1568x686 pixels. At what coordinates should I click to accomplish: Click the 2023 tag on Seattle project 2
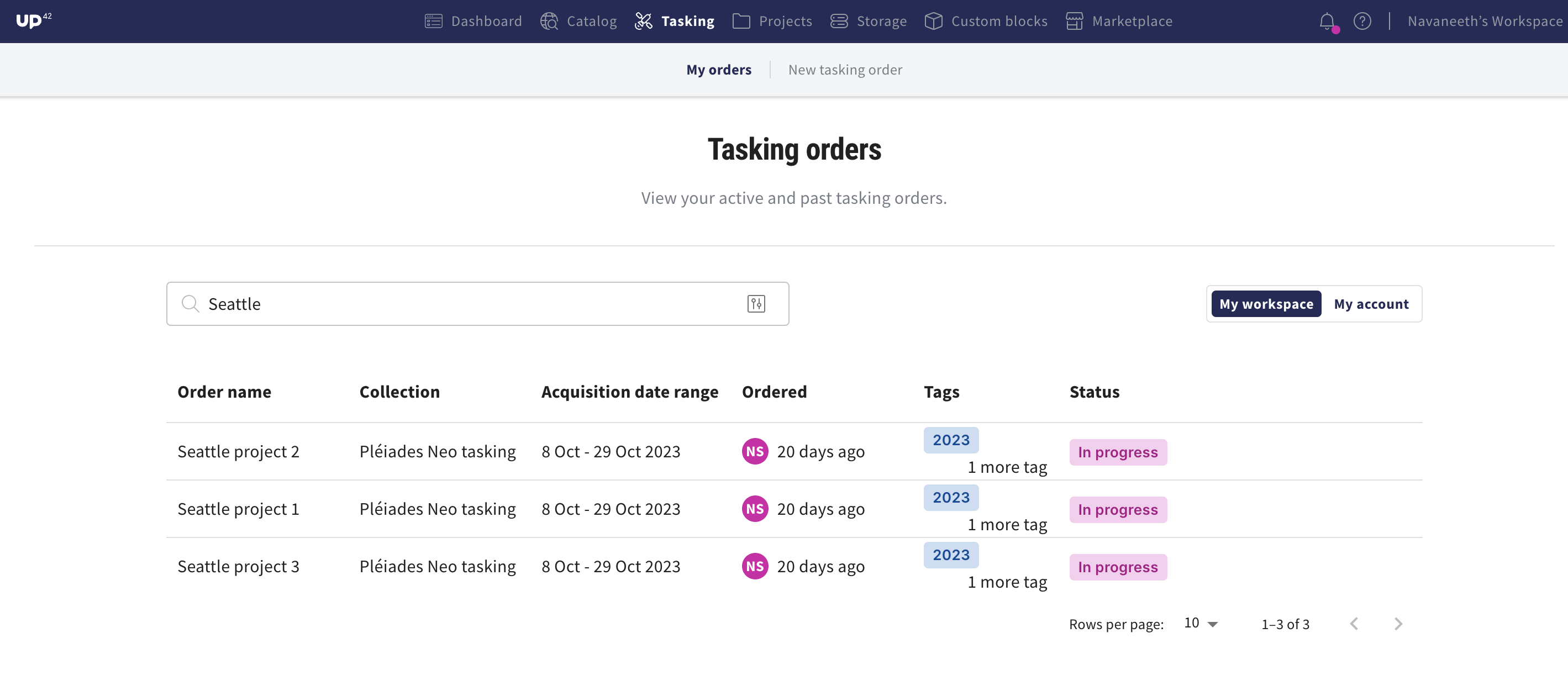click(x=951, y=440)
